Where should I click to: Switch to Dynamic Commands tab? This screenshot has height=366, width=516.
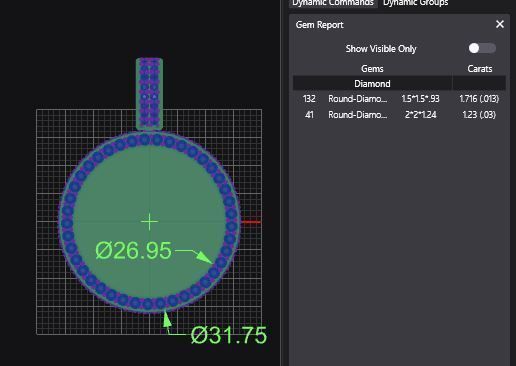point(333,3)
